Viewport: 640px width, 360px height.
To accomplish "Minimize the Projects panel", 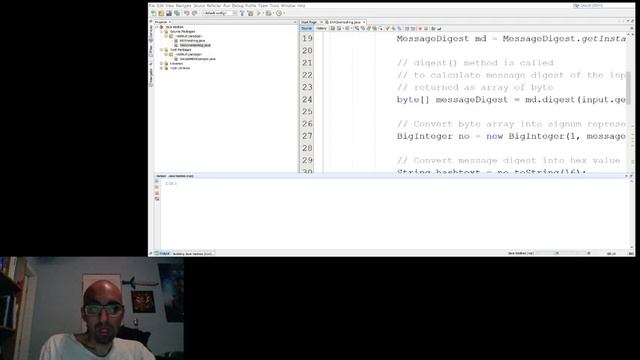I will click(x=295, y=22).
